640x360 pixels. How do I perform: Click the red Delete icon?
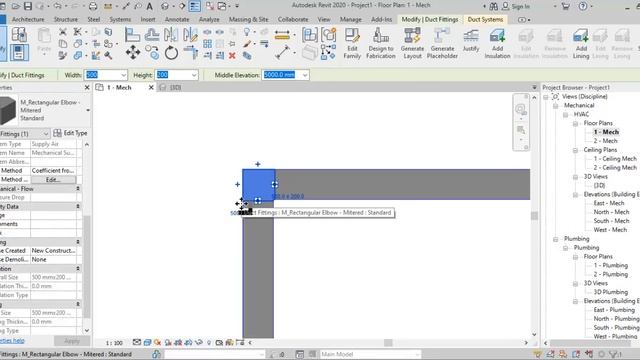point(232,56)
